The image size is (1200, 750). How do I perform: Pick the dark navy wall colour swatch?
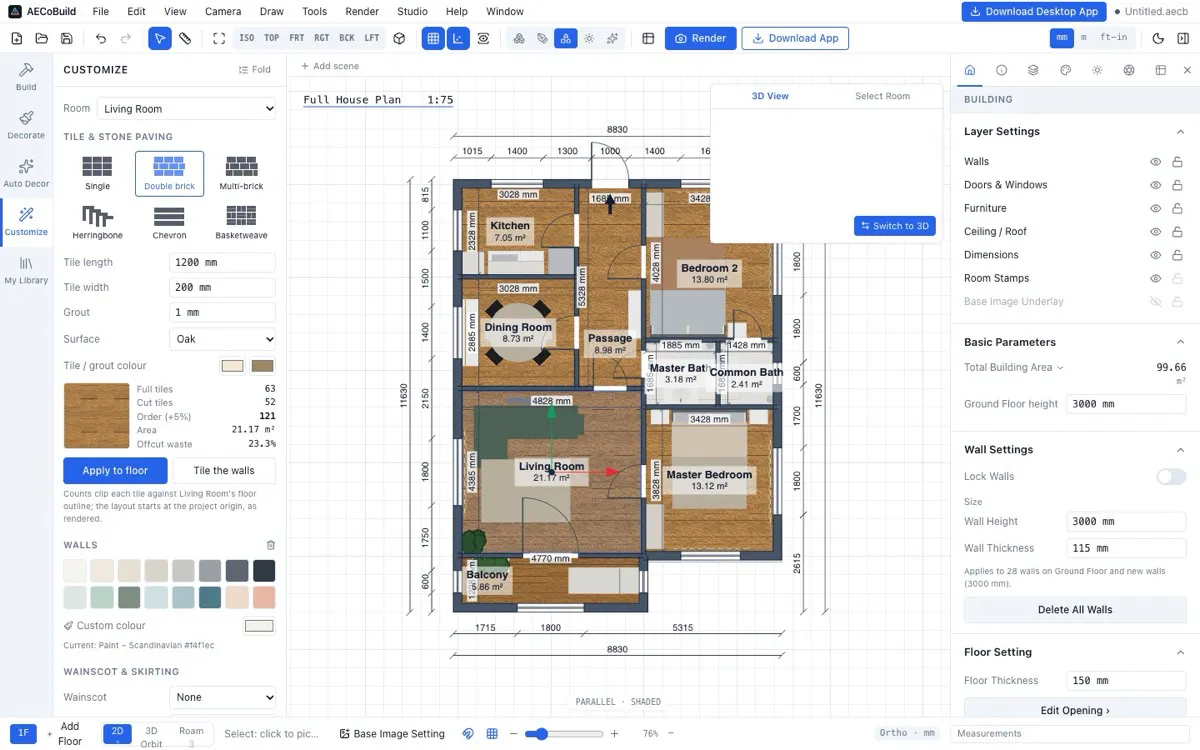point(264,571)
